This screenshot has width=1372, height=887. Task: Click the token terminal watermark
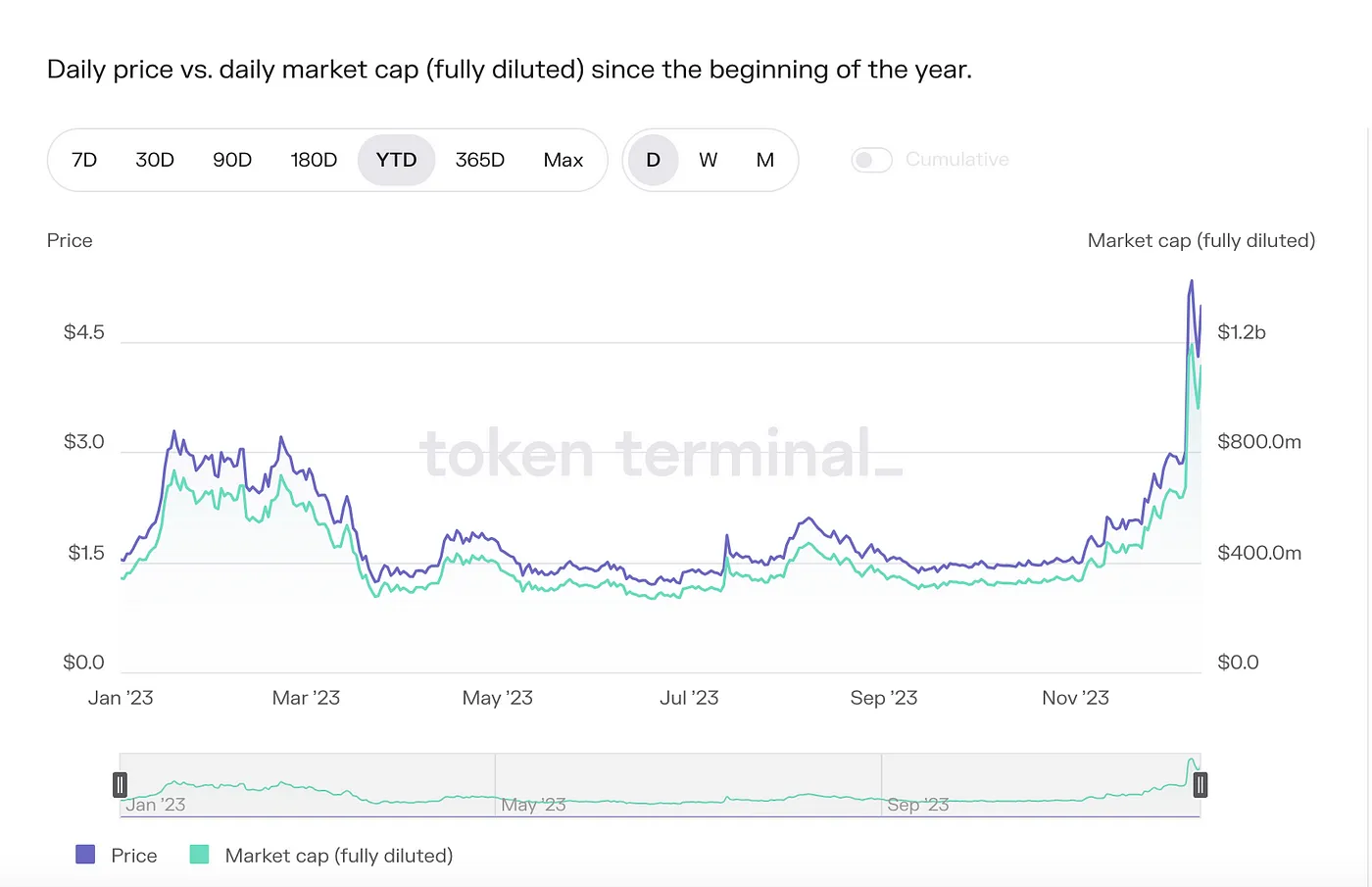pos(661,454)
